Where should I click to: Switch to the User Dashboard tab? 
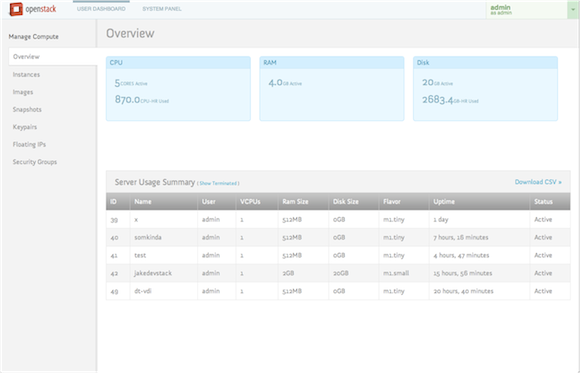click(101, 9)
